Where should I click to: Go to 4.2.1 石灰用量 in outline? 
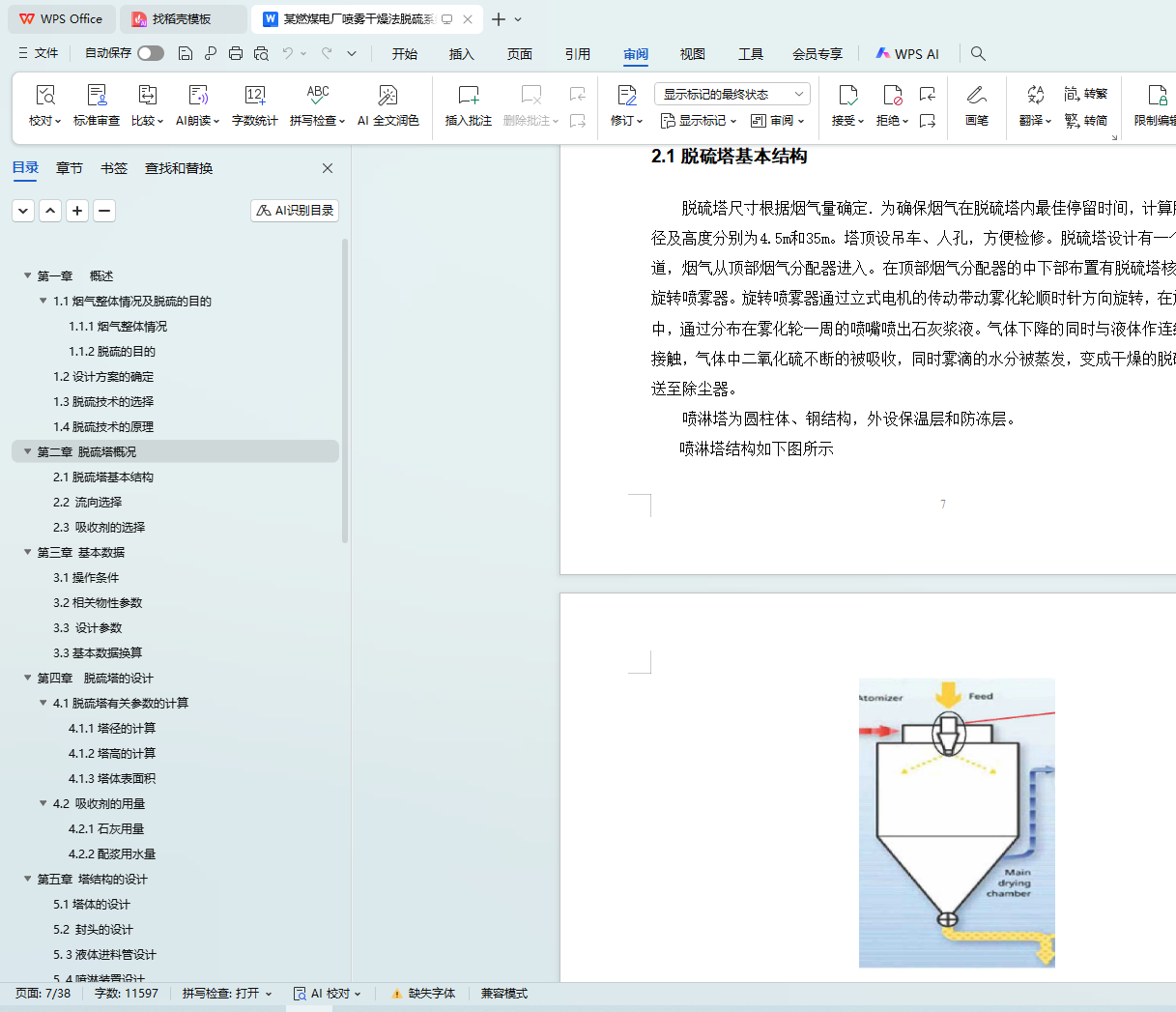pos(106,828)
